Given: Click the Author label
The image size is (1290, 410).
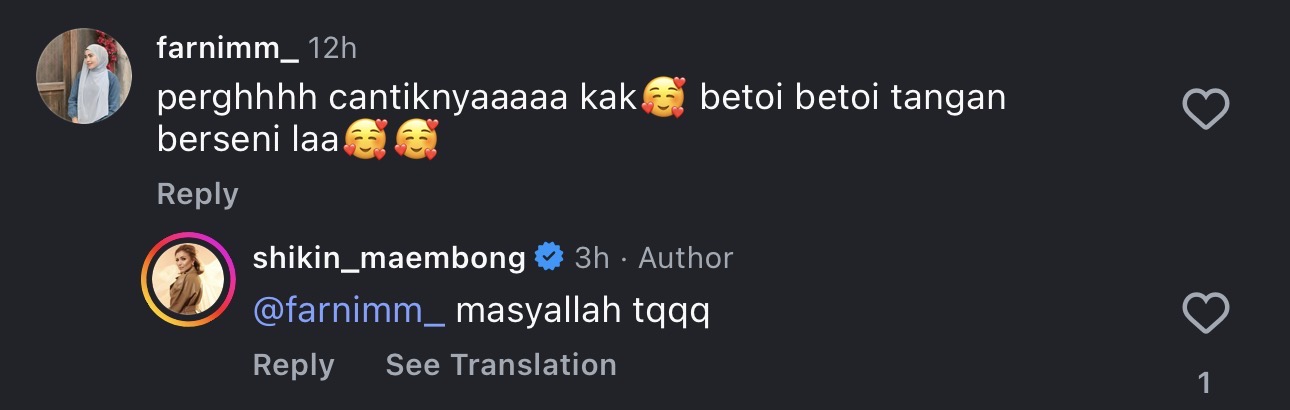Looking at the screenshot, I should point(686,257).
